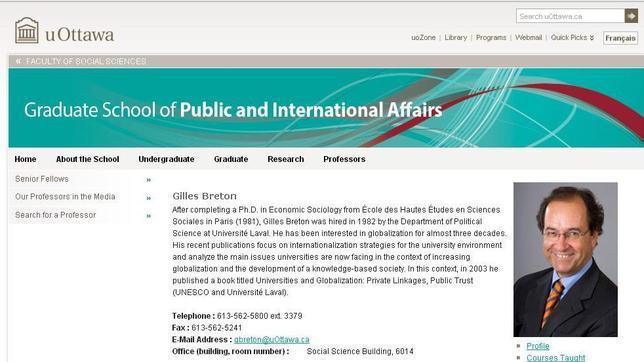Click the Gilles Breton heading

205,196
